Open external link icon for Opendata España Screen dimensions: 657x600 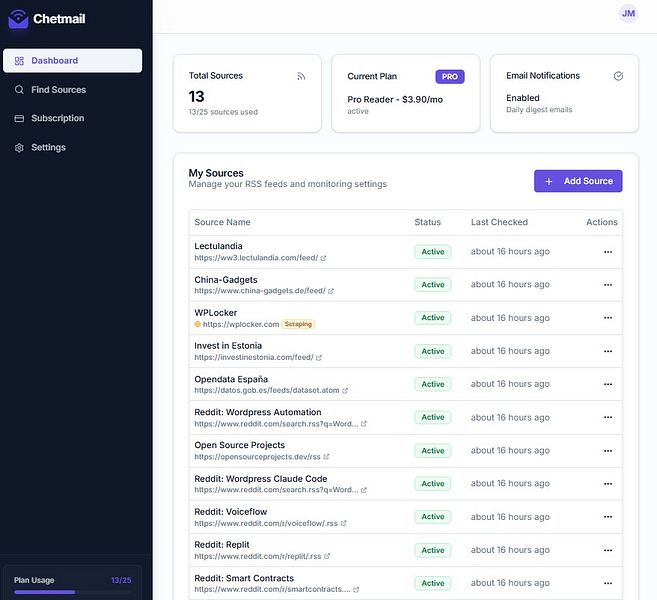click(345, 391)
